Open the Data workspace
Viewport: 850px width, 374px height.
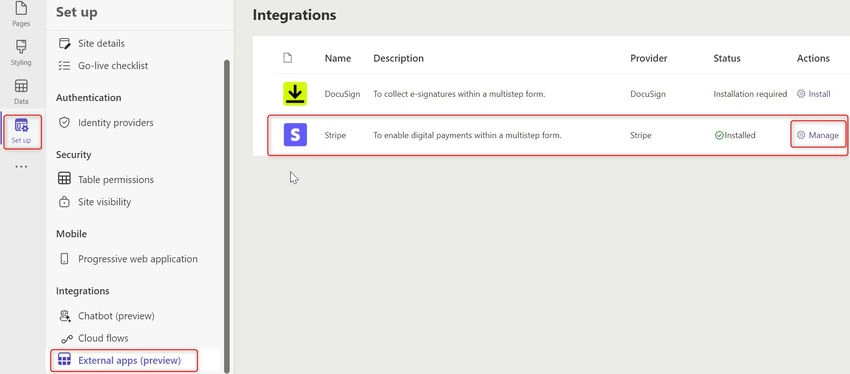point(21,92)
